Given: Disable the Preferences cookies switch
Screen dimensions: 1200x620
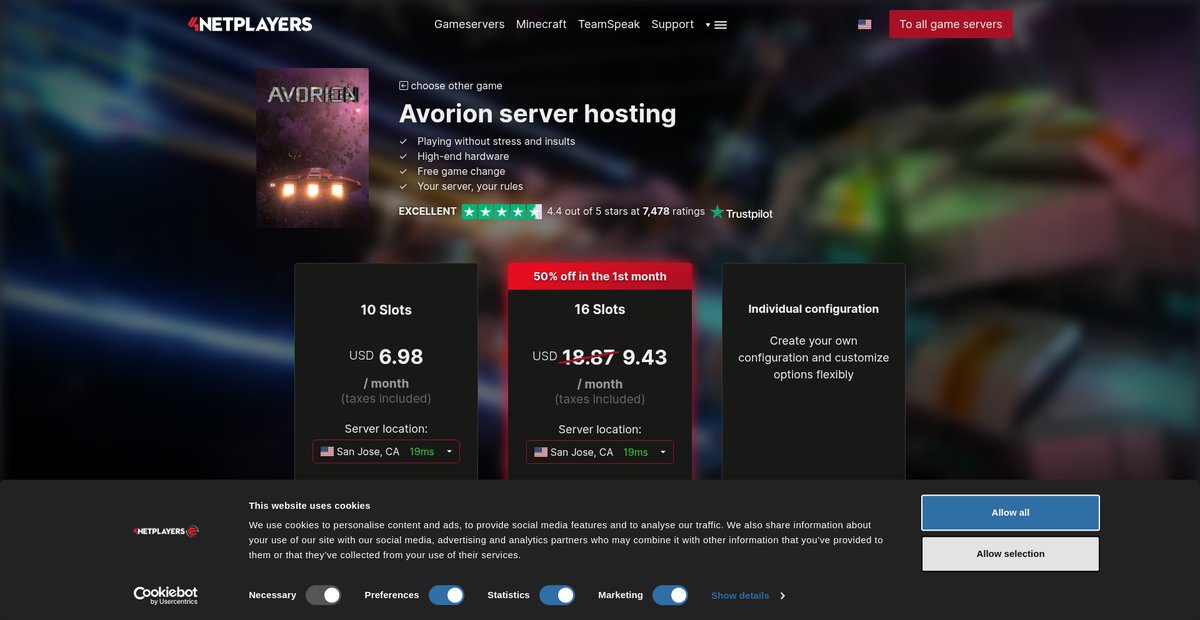Looking at the screenshot, I should (447, 595).
